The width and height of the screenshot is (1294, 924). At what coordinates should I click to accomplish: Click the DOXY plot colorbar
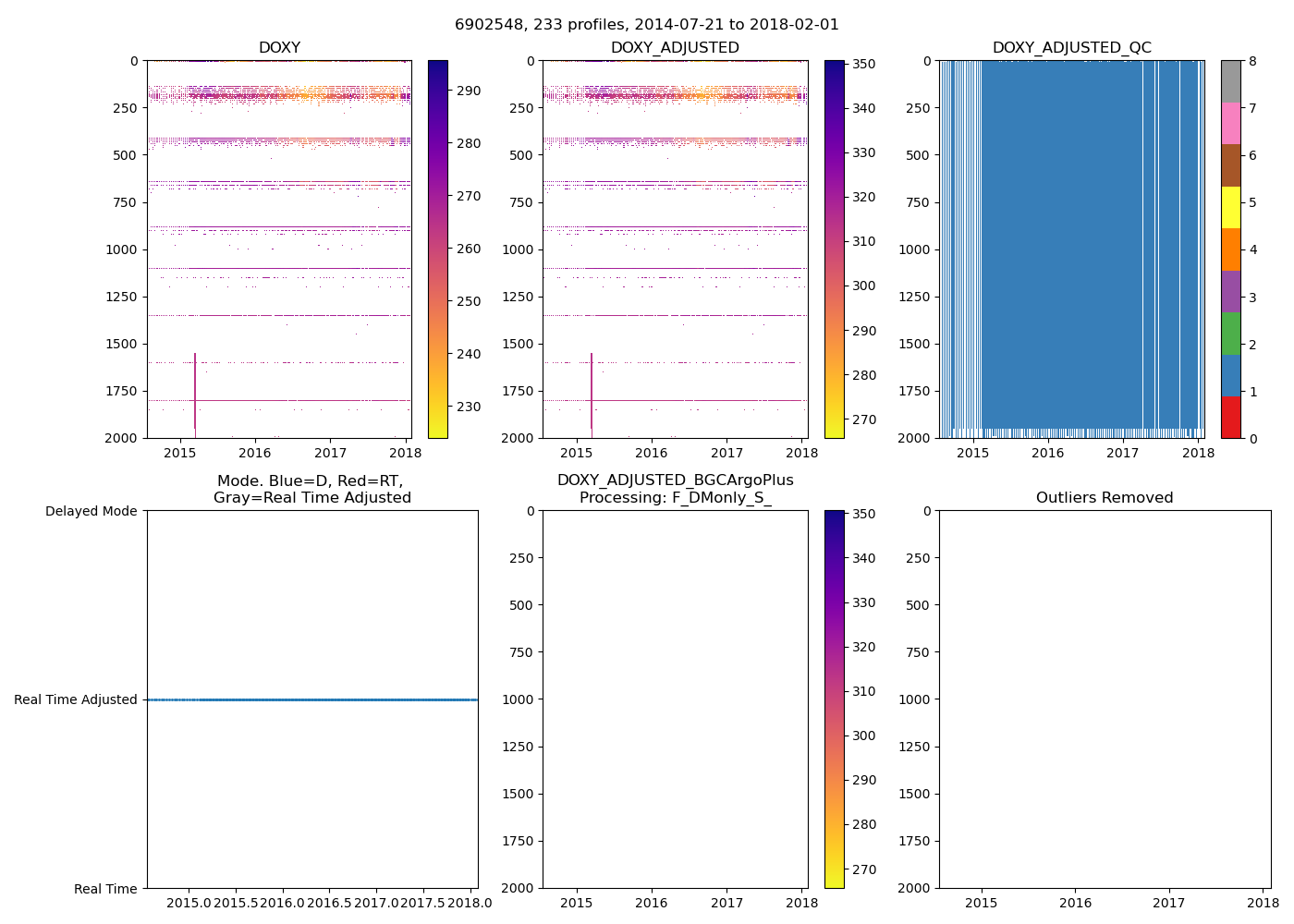coord(437,249)
